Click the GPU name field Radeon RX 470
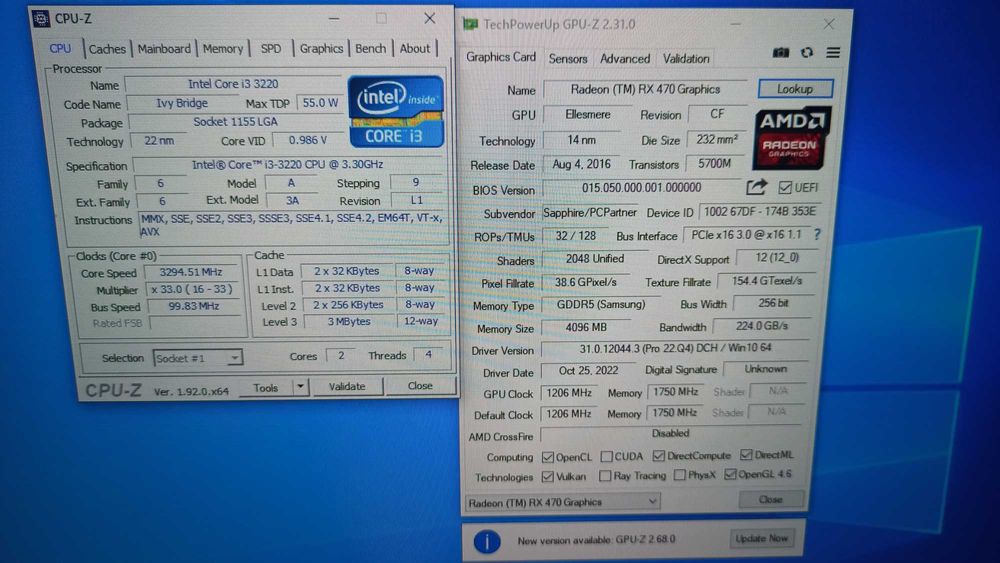The height and width of the screenshot is (563, 1000). coord(645,89)
